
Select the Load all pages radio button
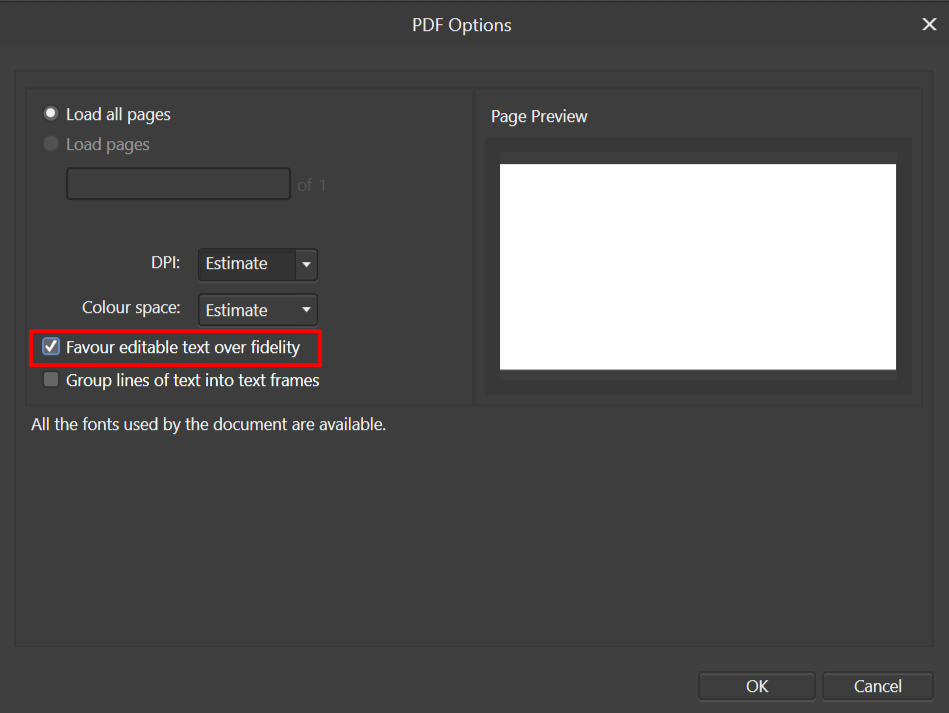[x=50, y=113]
